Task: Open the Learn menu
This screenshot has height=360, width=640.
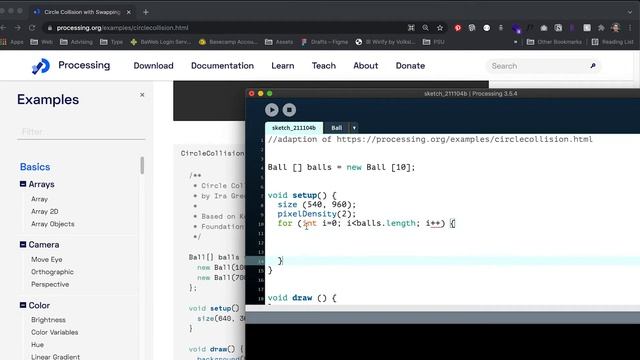Action: tap(283, 66)
